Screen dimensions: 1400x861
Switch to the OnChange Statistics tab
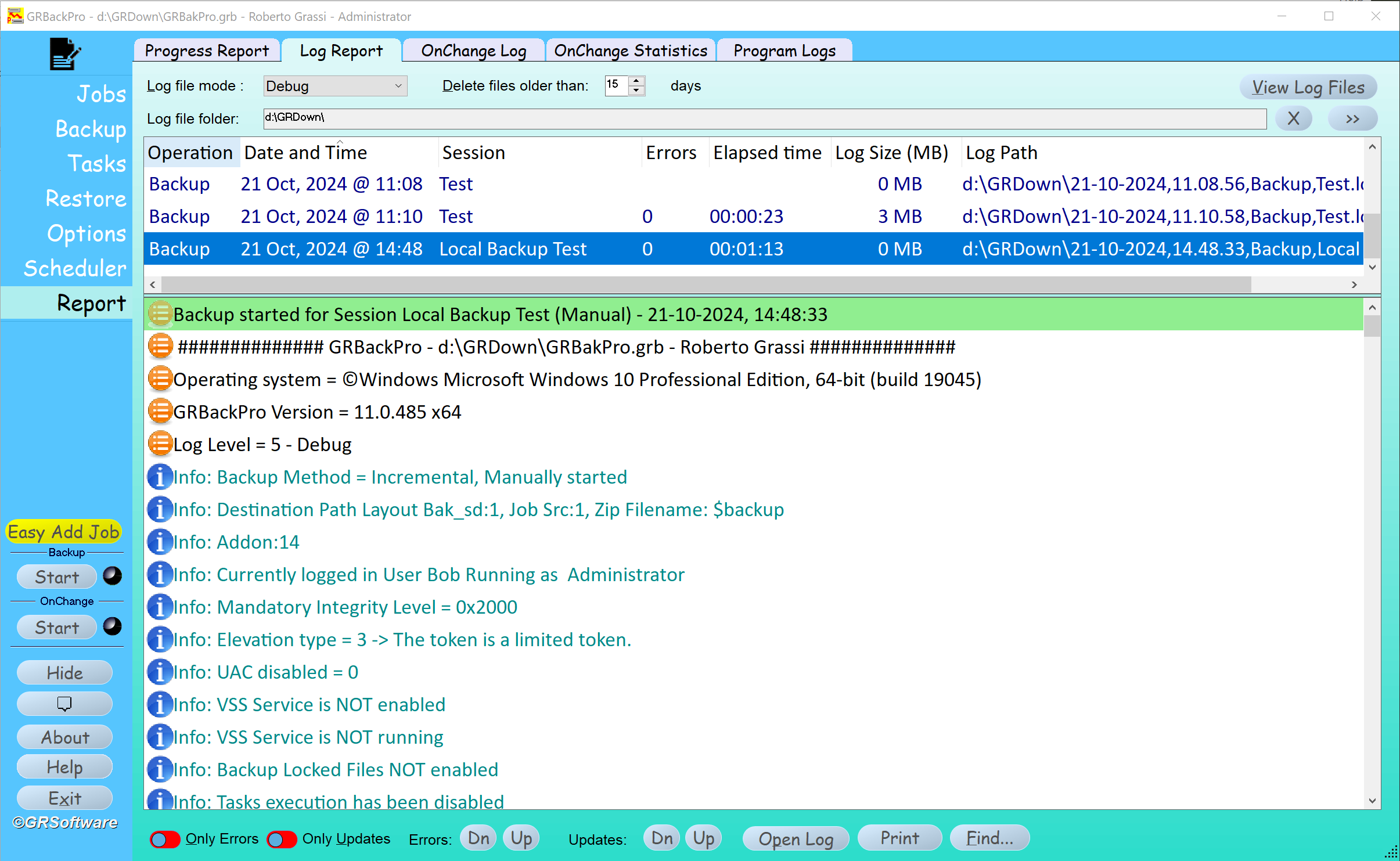coord(631,51)
